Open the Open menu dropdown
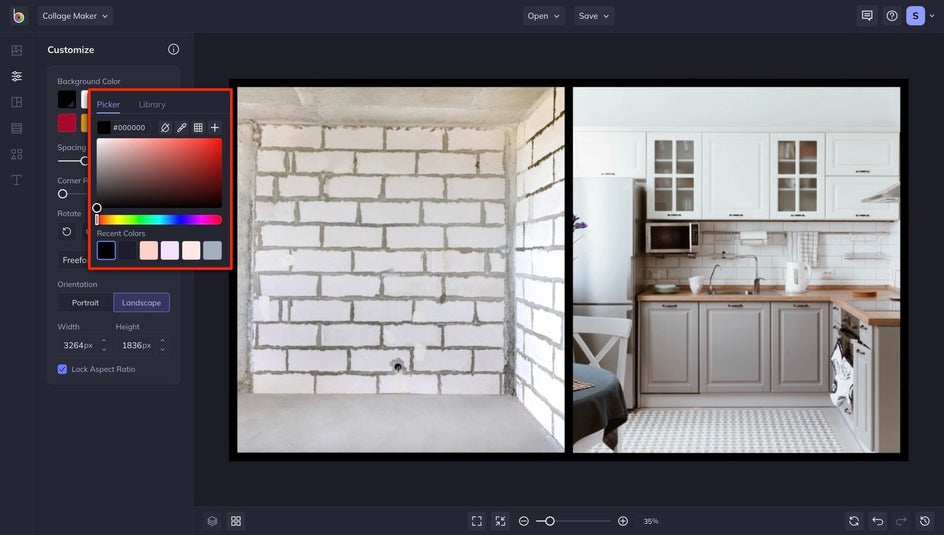Viewport: 944px width, 535px height. [x=544, y=16]
